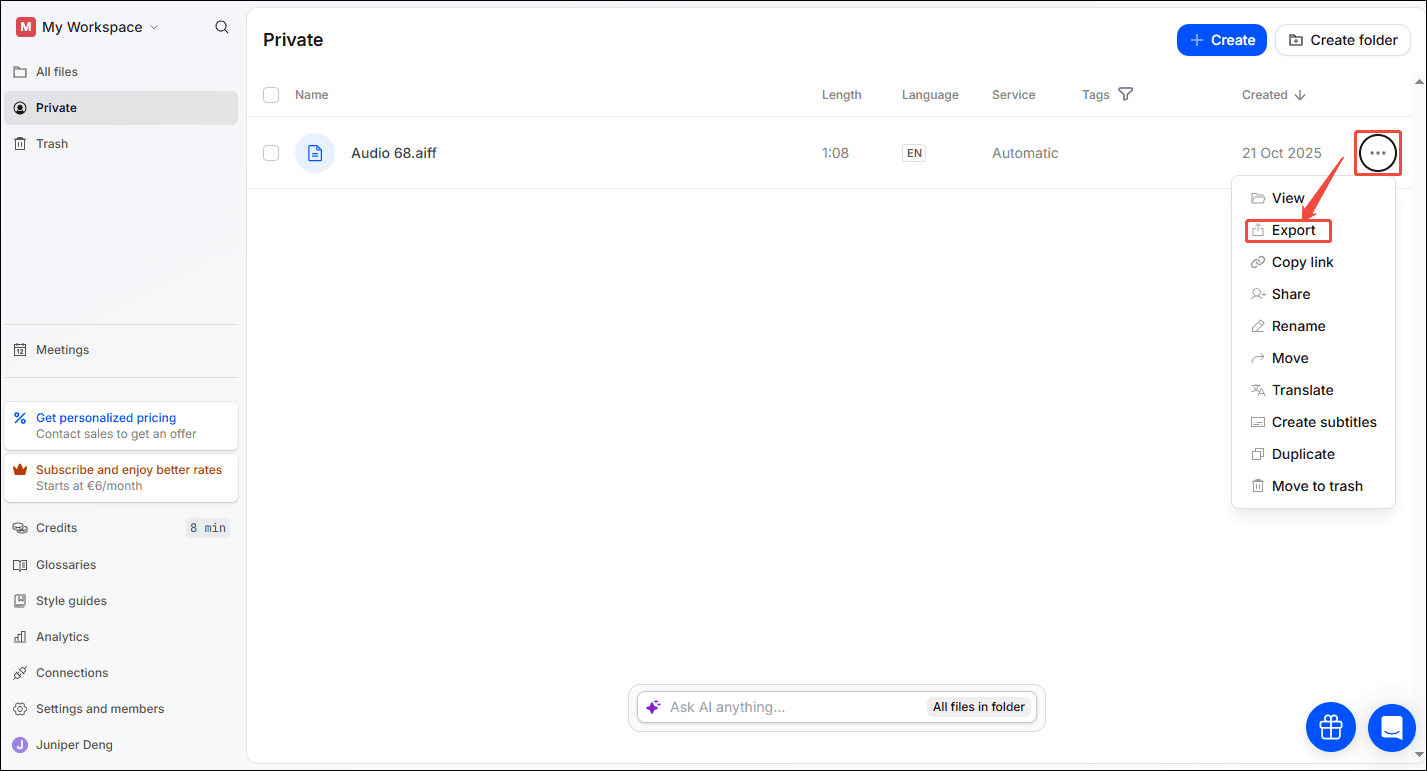Click the gift rewards button
Viewport: 1427px width, 771px height.
tap(1331, 727)
